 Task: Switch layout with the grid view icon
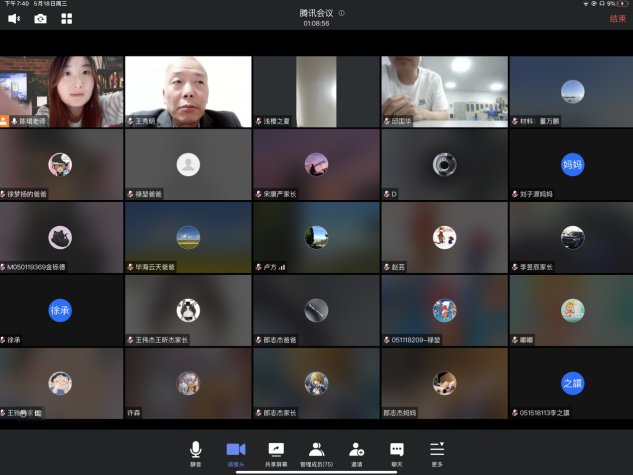tap(67, 18)
